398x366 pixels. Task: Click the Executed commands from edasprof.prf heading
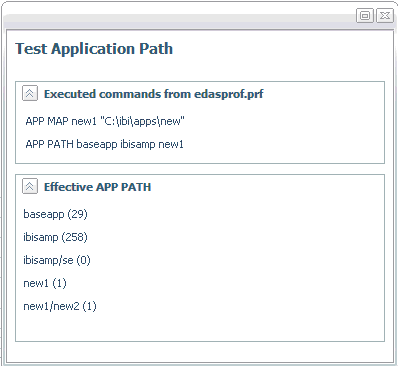pyautogui.click(x=154, y=94)
